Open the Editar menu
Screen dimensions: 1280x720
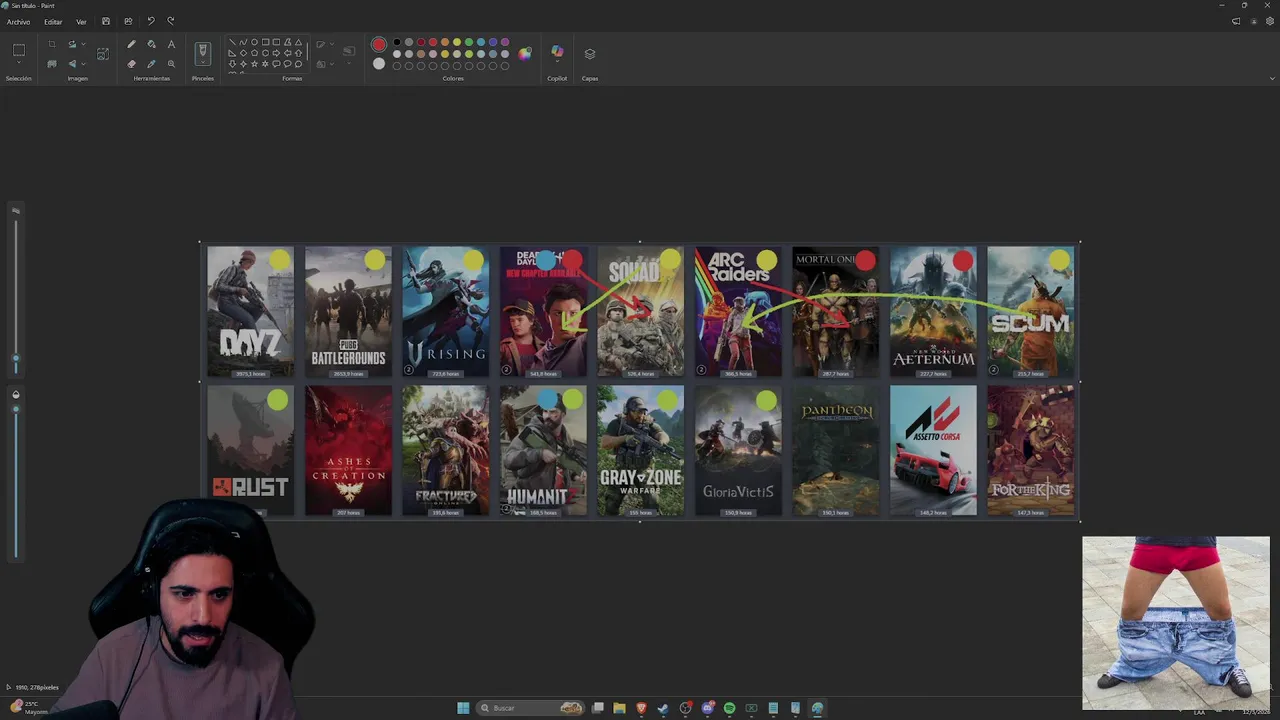point(53,21)
